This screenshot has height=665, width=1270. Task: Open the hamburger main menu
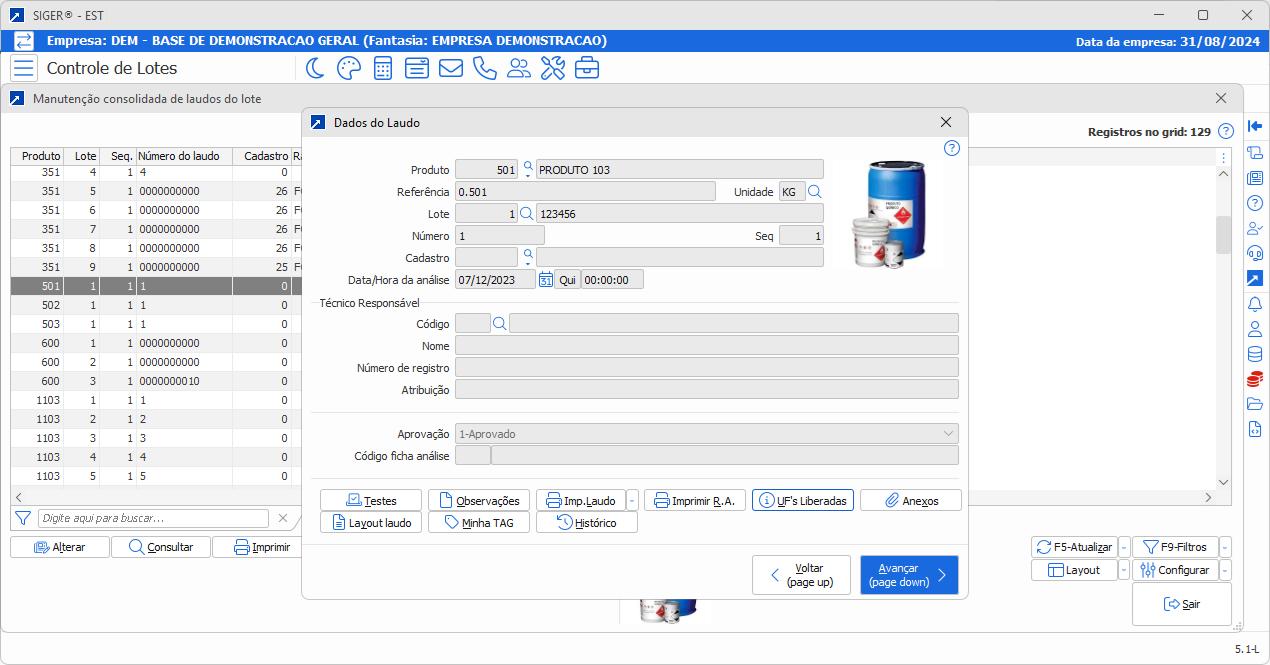point(24,68)
